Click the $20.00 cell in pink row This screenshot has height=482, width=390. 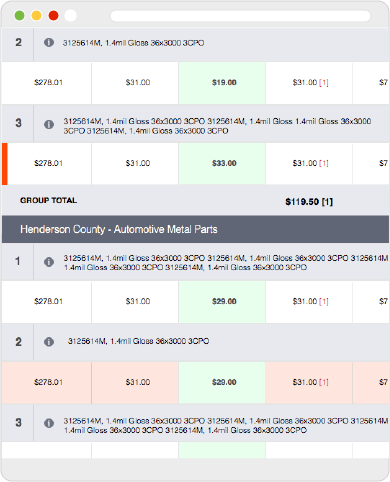coord(222,382)
